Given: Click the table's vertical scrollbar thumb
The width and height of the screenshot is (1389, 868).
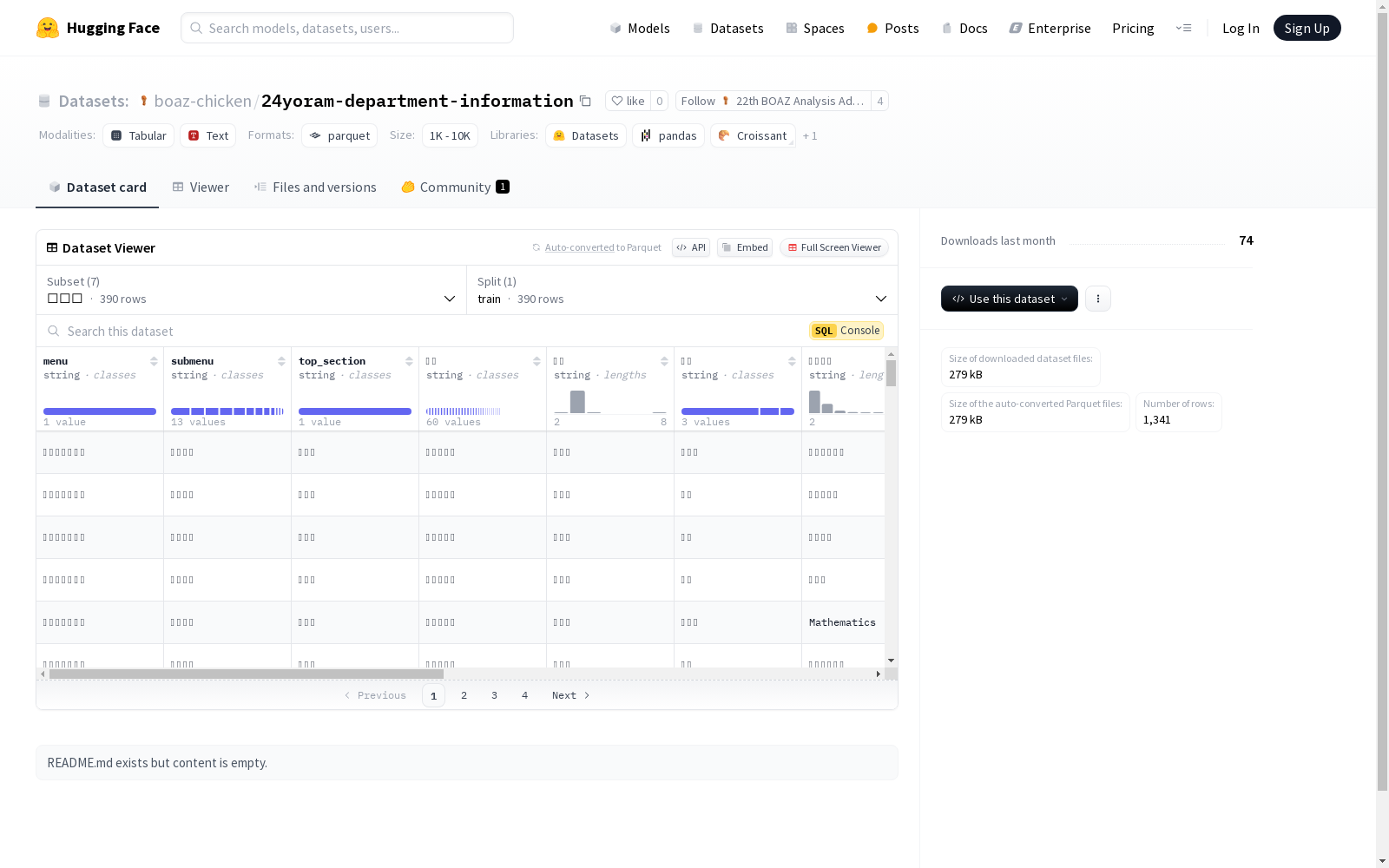Looking at the screenshot, I should point(891,373).
